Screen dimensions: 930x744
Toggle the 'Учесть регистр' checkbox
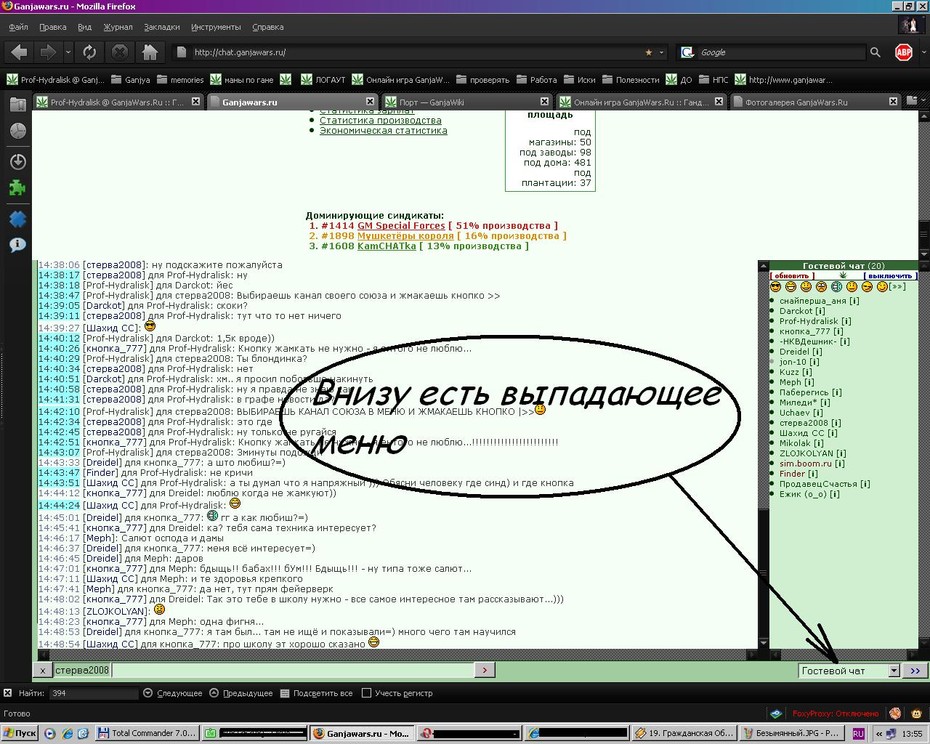(x=367, y=692)
